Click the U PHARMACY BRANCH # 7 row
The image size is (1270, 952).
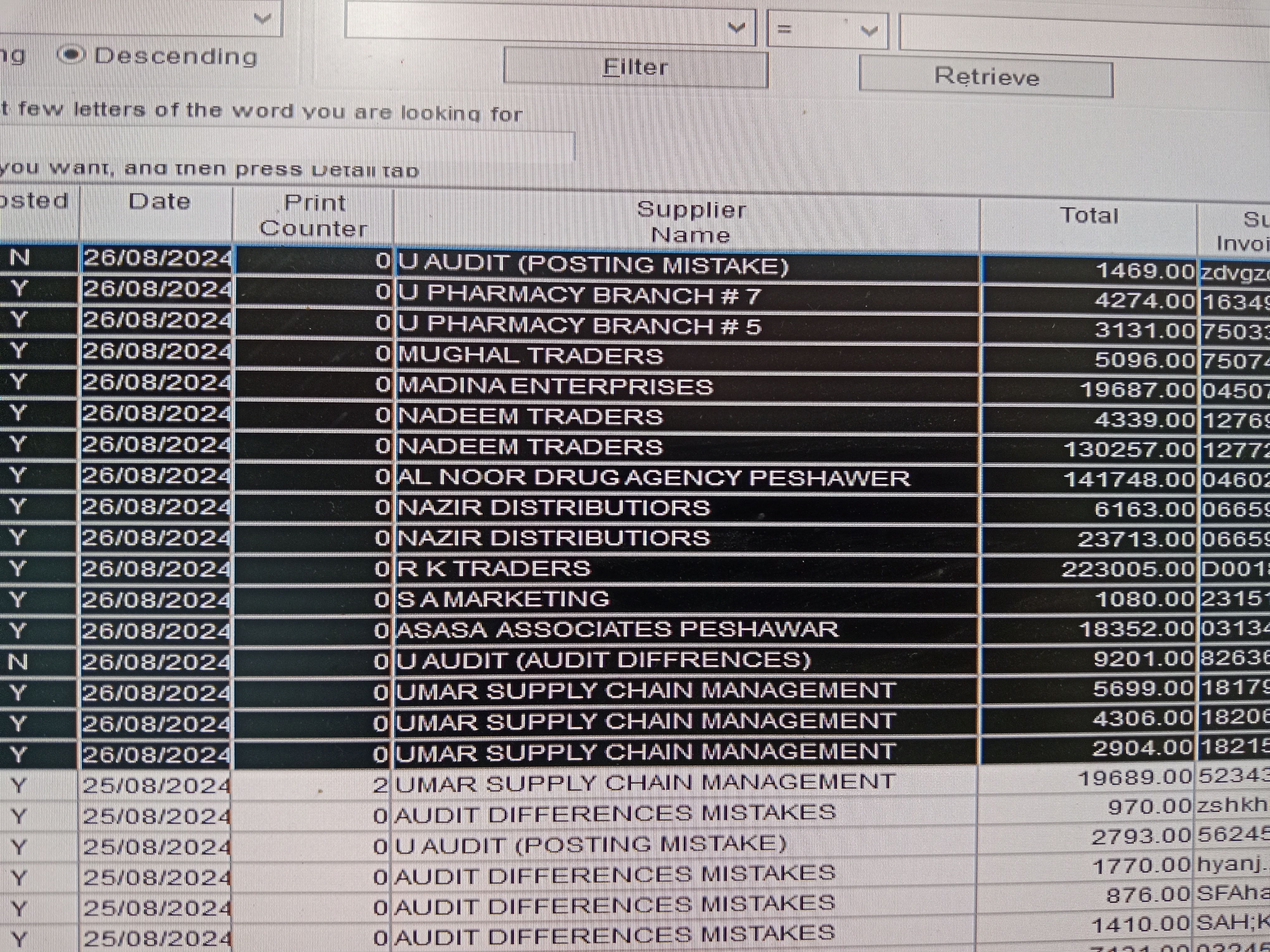(579, 296)
